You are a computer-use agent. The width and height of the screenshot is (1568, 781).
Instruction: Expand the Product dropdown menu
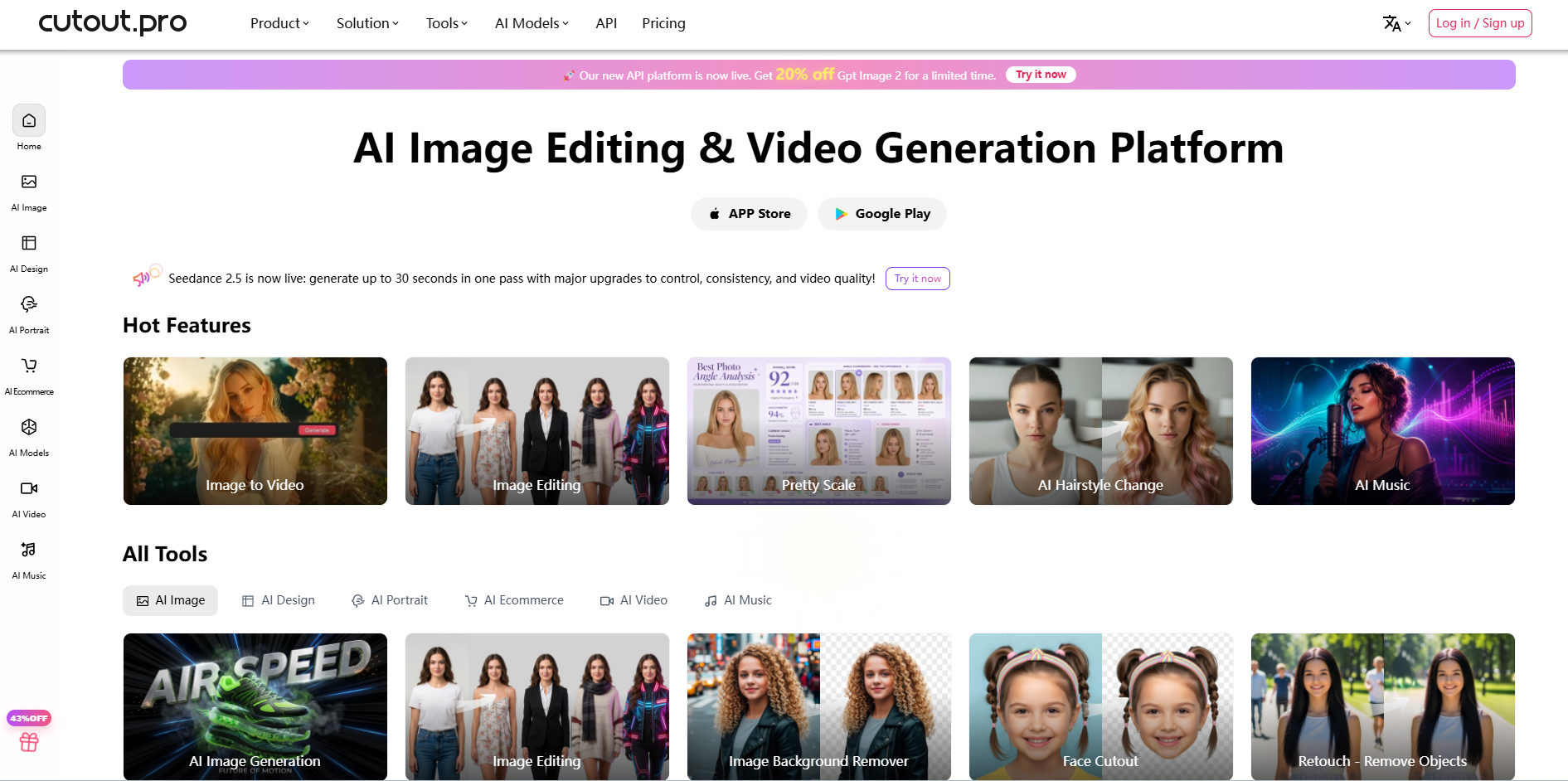(279, 23)
